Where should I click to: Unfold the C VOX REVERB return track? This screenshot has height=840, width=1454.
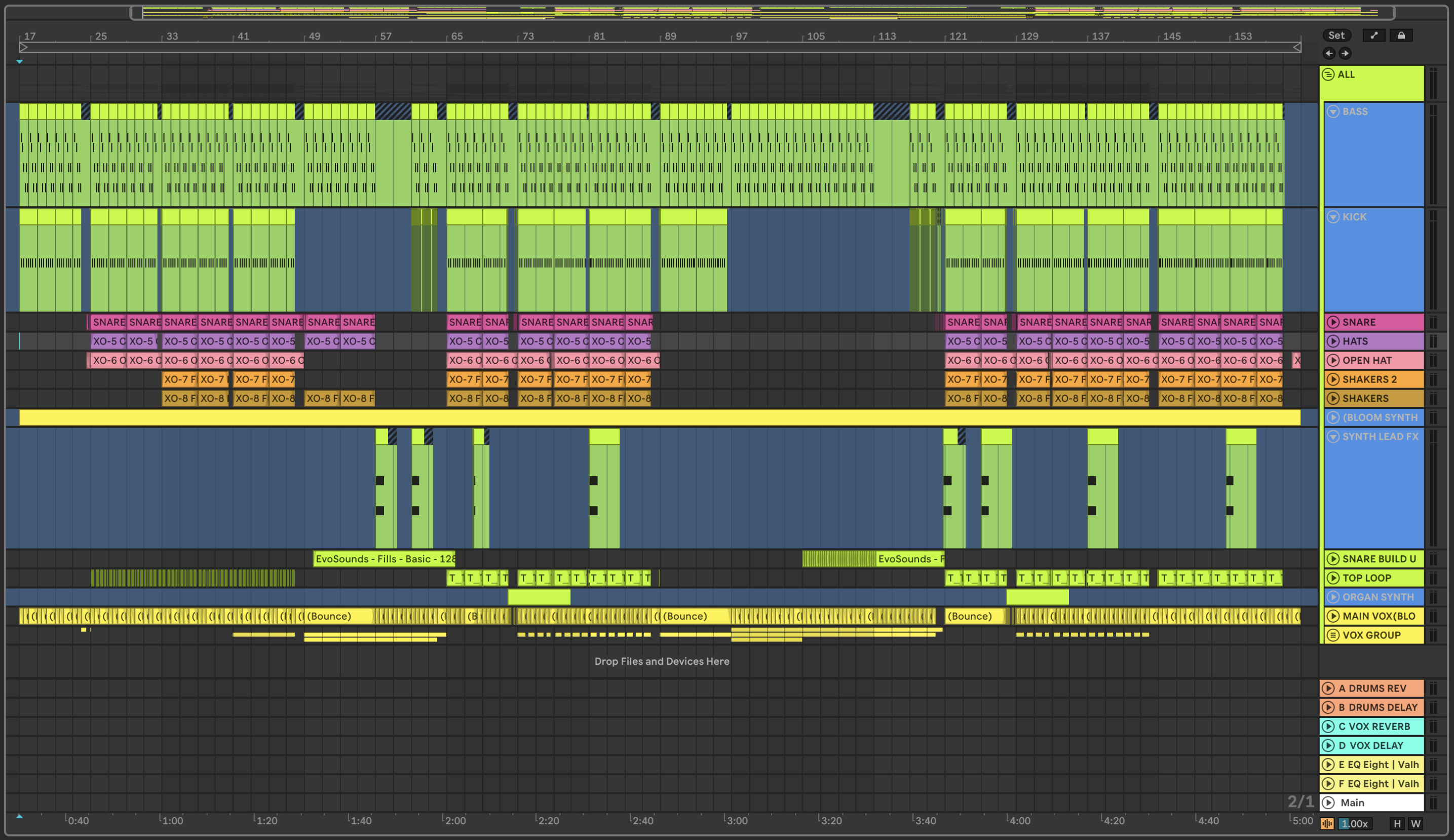[1328, 727]
